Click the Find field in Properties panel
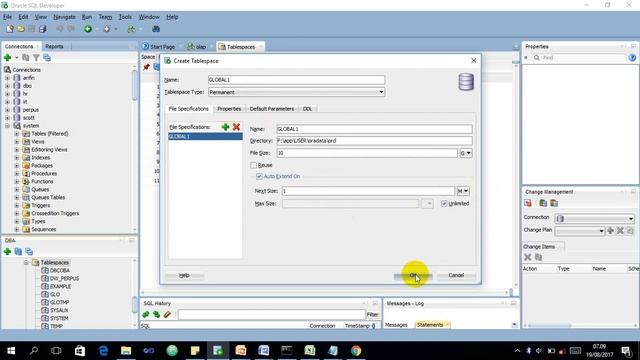Screen dimensions: 640x360 (583, 58)
